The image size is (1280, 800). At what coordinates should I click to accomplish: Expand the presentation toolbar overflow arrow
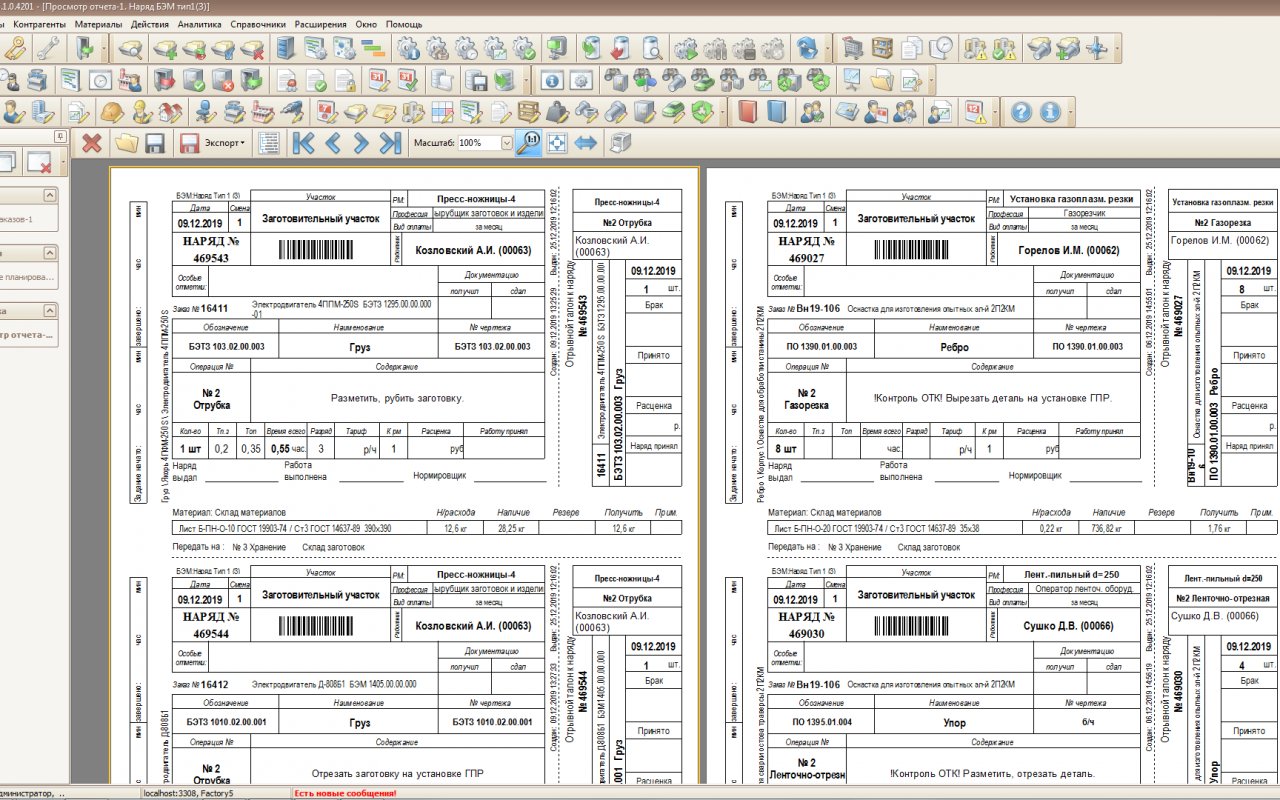point(931,79)
